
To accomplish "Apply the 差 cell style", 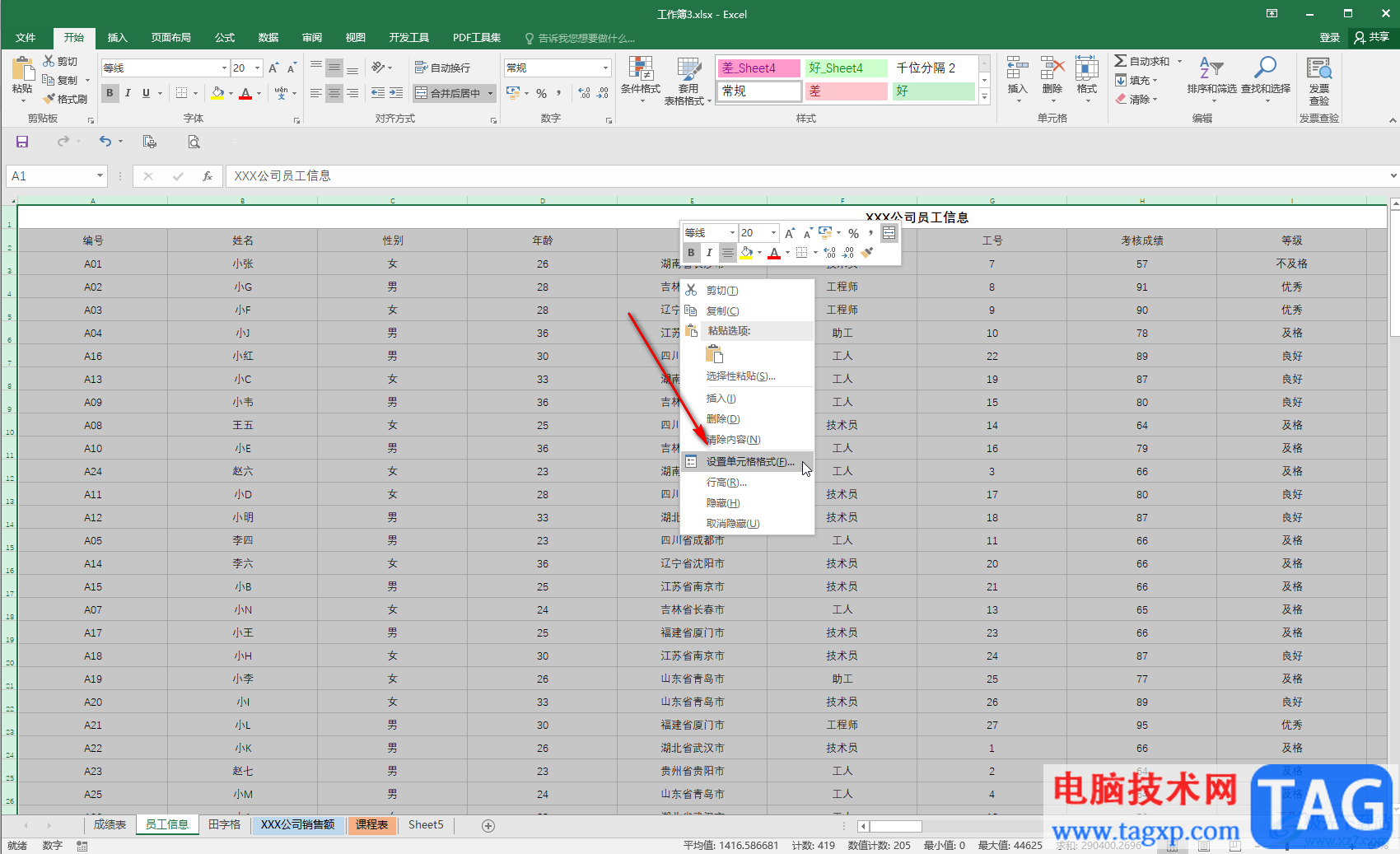I will click(x=847, y=91).
